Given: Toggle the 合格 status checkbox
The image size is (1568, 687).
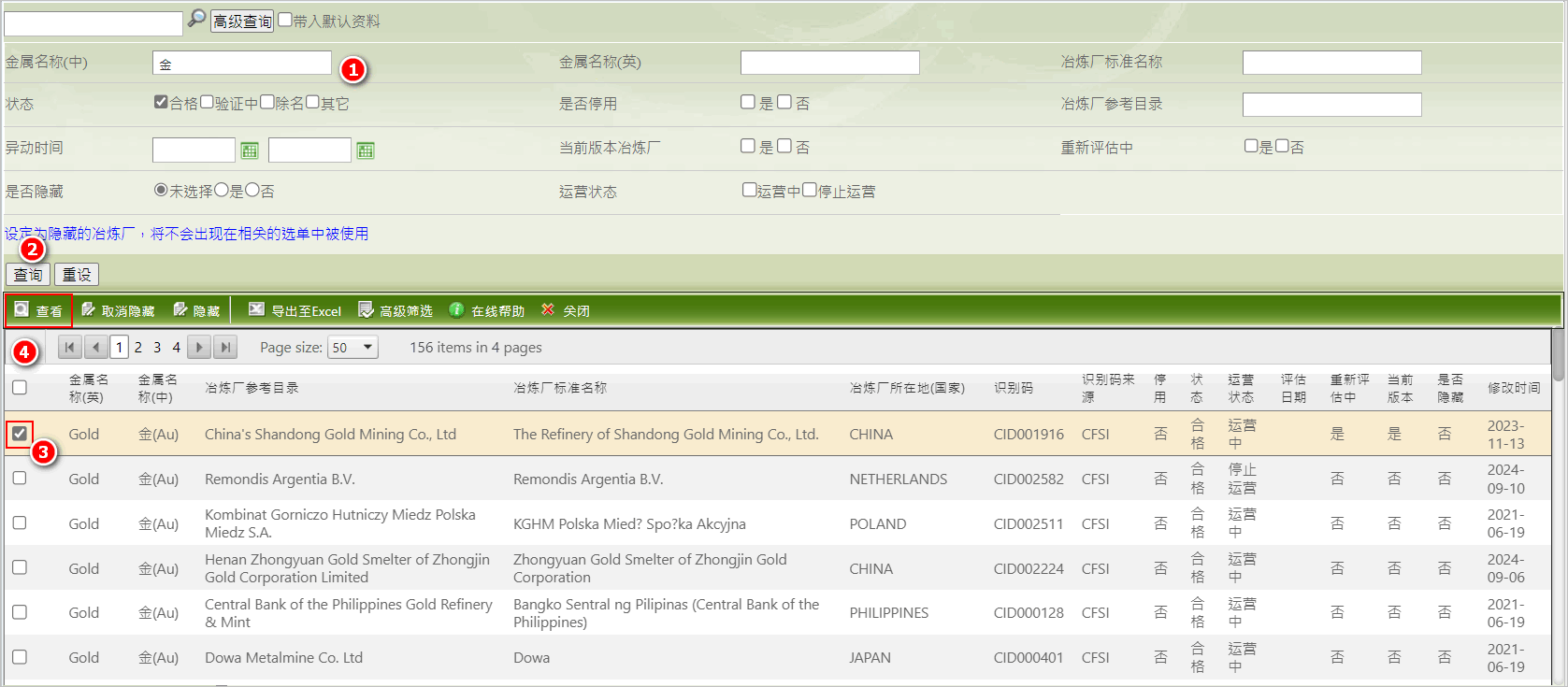Looking at the screenshot, I should coord(161,102).
